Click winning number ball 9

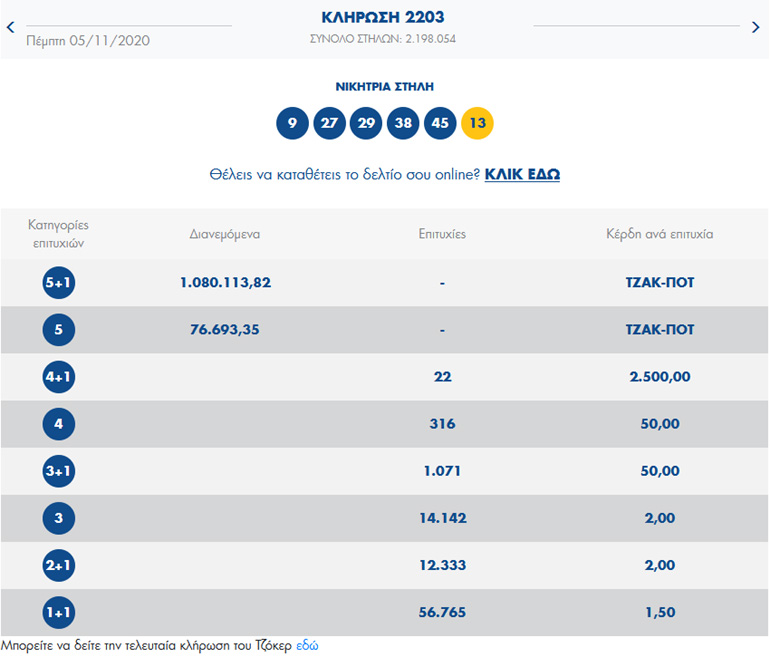292,123
